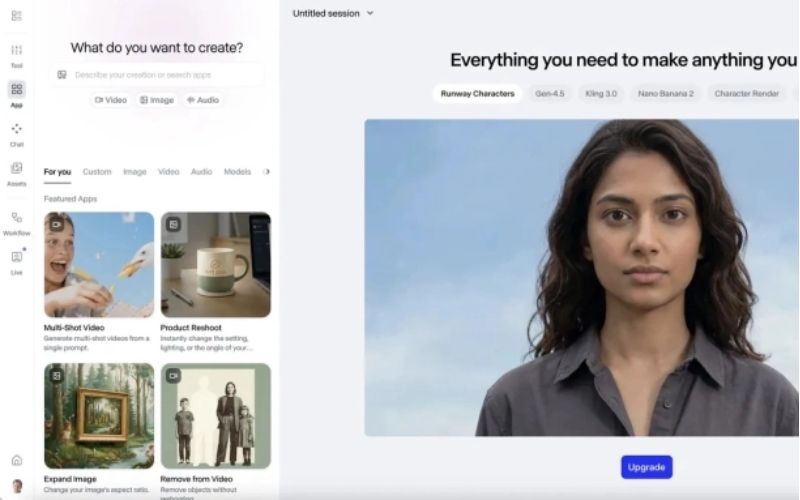Select the Audio creation chip
Image resolution: width=800 pixels, height=500 pixels.
(202, 100)
